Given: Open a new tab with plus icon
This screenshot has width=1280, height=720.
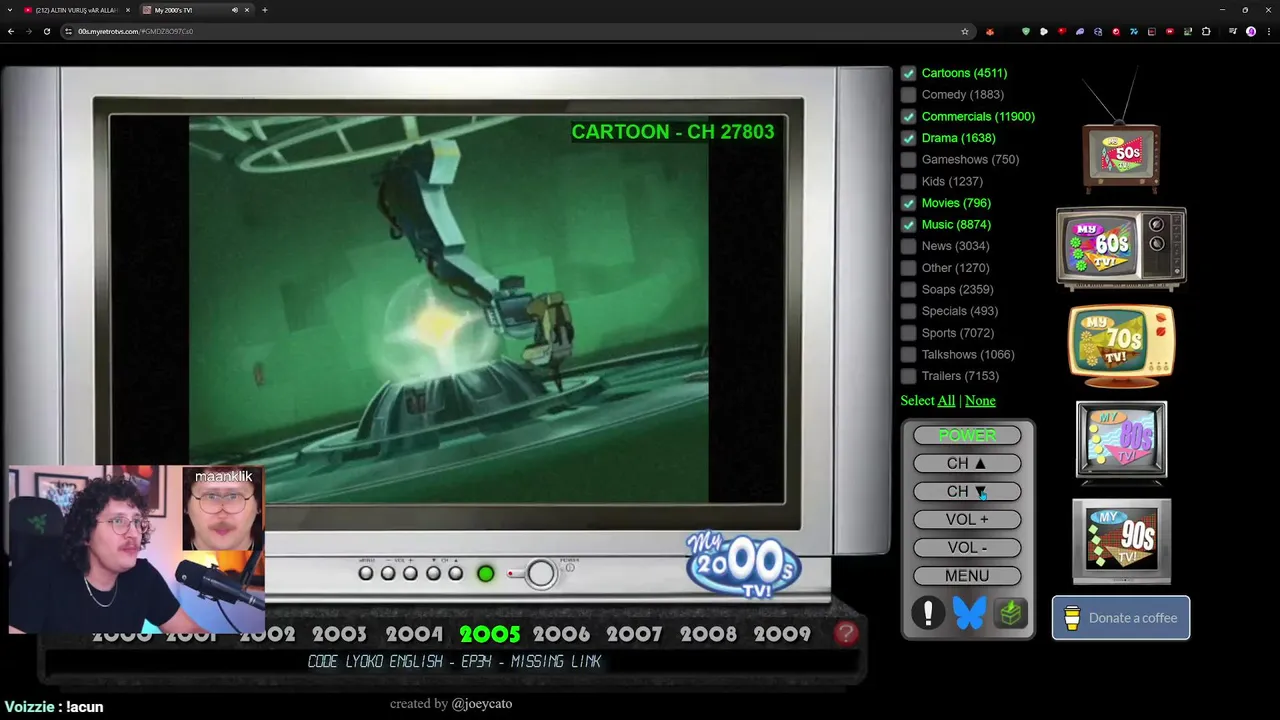Looking at the screenshot, I should (264, 10).
